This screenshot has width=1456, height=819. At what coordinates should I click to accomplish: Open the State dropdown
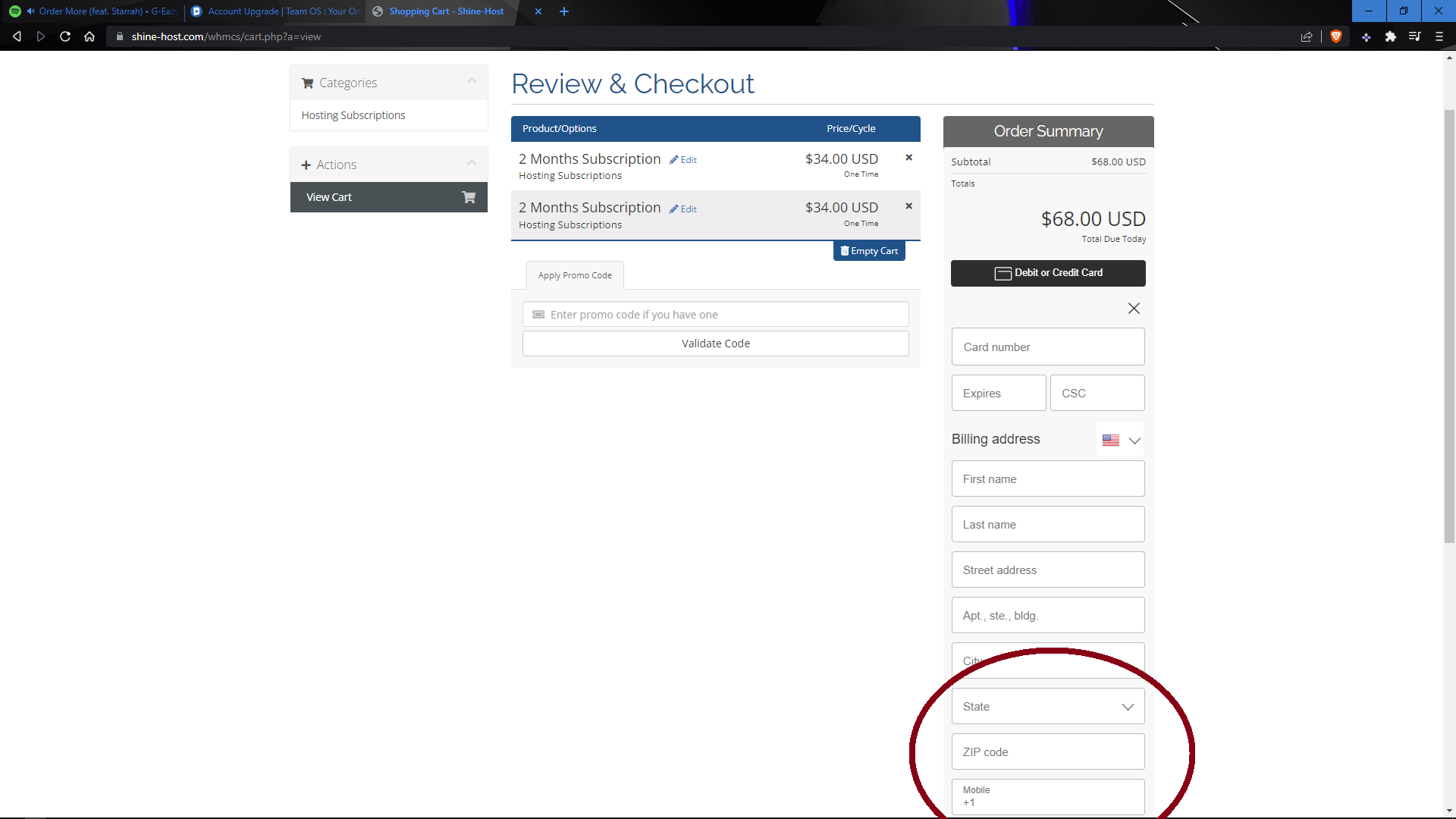[1048, 706]
